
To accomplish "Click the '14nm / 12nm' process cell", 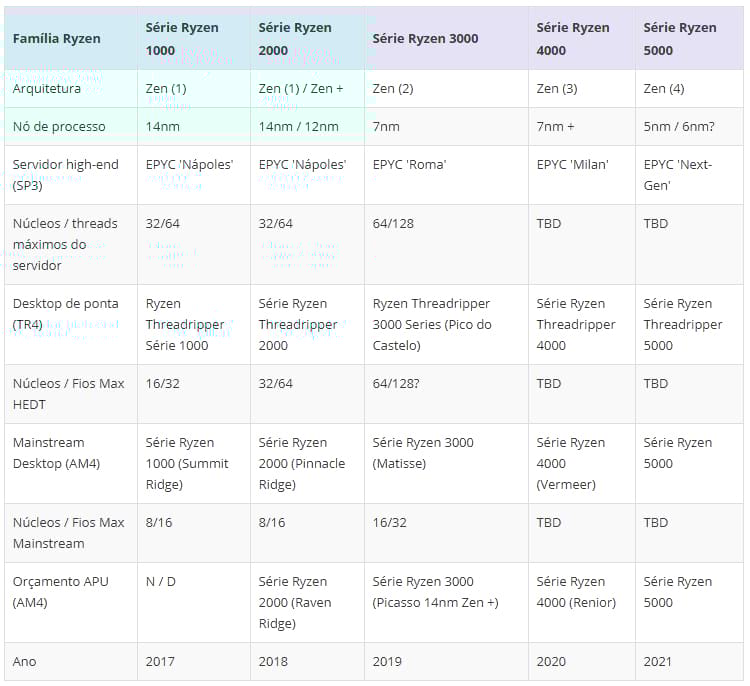I will coord(307,126).
